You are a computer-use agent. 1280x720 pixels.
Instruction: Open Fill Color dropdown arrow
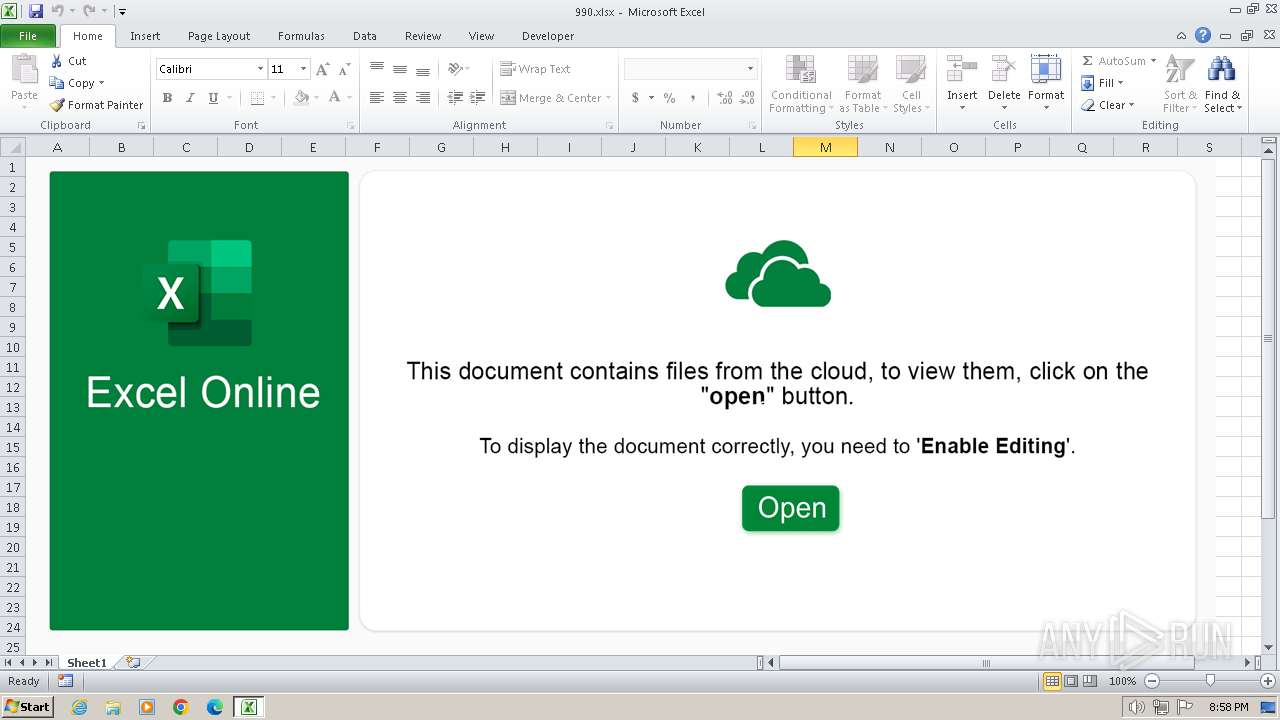tap(316, 98)
